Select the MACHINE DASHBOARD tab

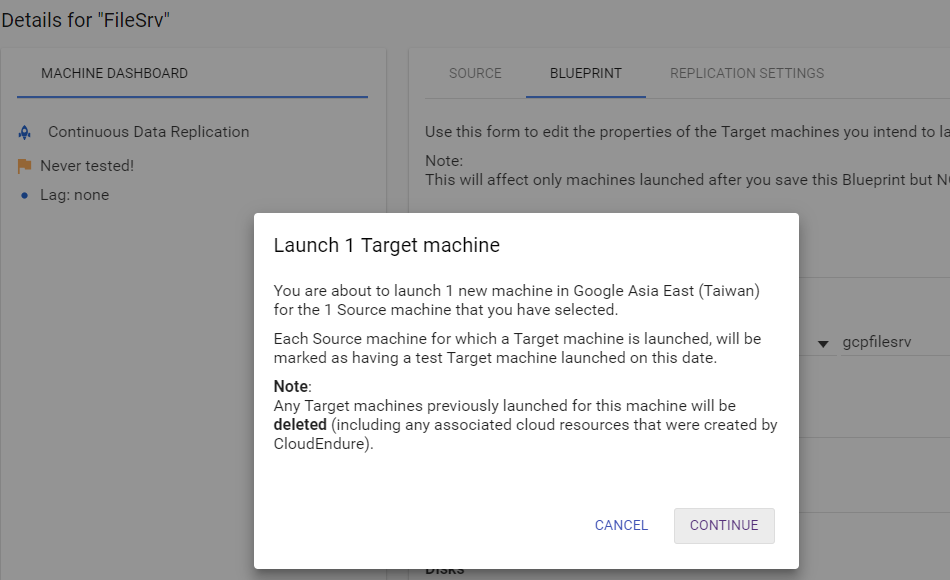(x=115, y=73)
